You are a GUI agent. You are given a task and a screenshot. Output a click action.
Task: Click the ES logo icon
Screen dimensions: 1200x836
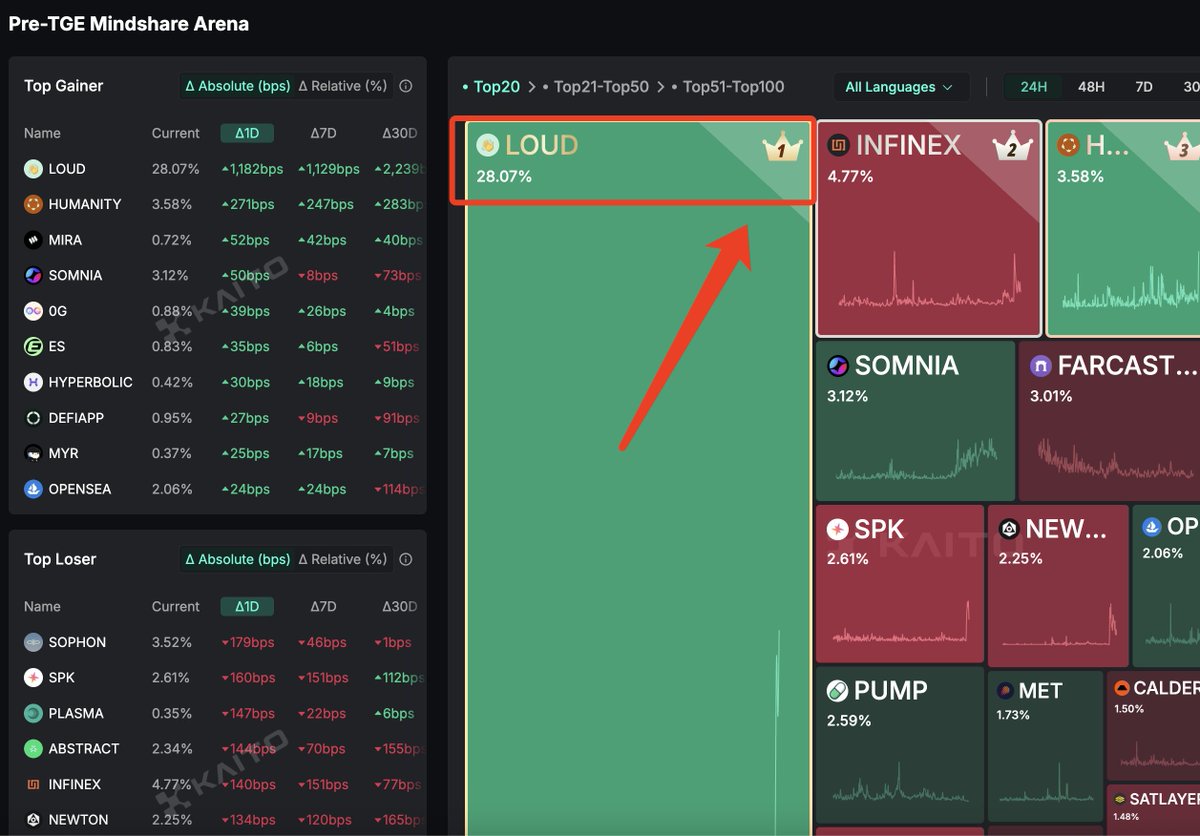point(33,346)
